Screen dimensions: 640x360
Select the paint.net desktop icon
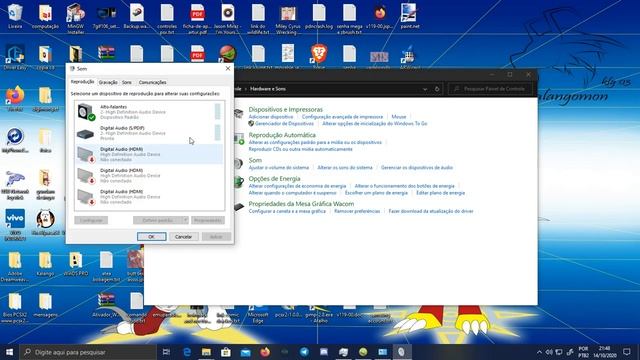click(409, 16)
